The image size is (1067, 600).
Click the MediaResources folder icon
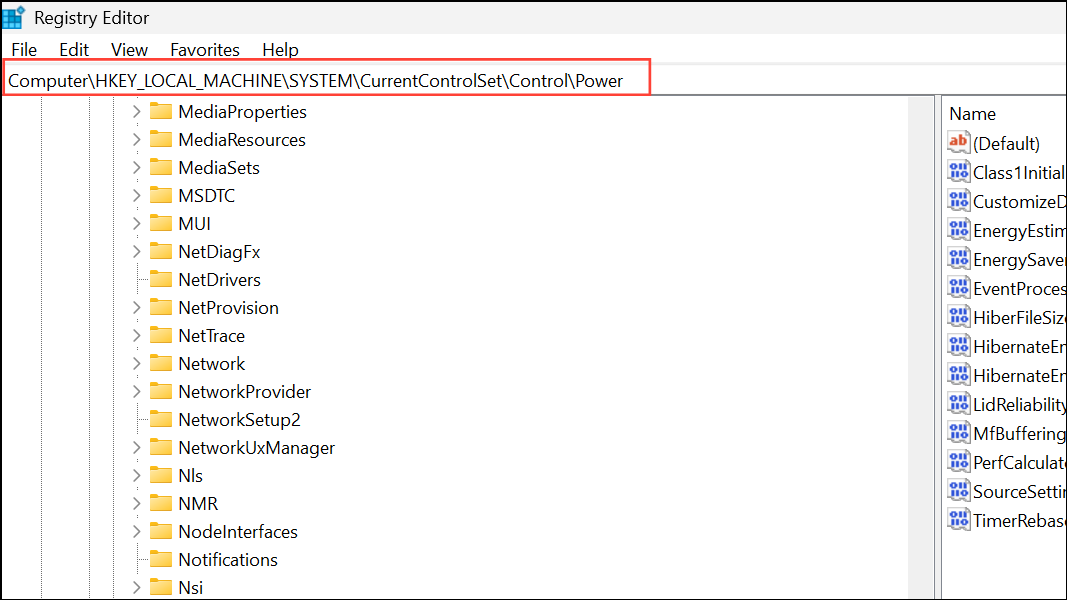coord(161,139)
